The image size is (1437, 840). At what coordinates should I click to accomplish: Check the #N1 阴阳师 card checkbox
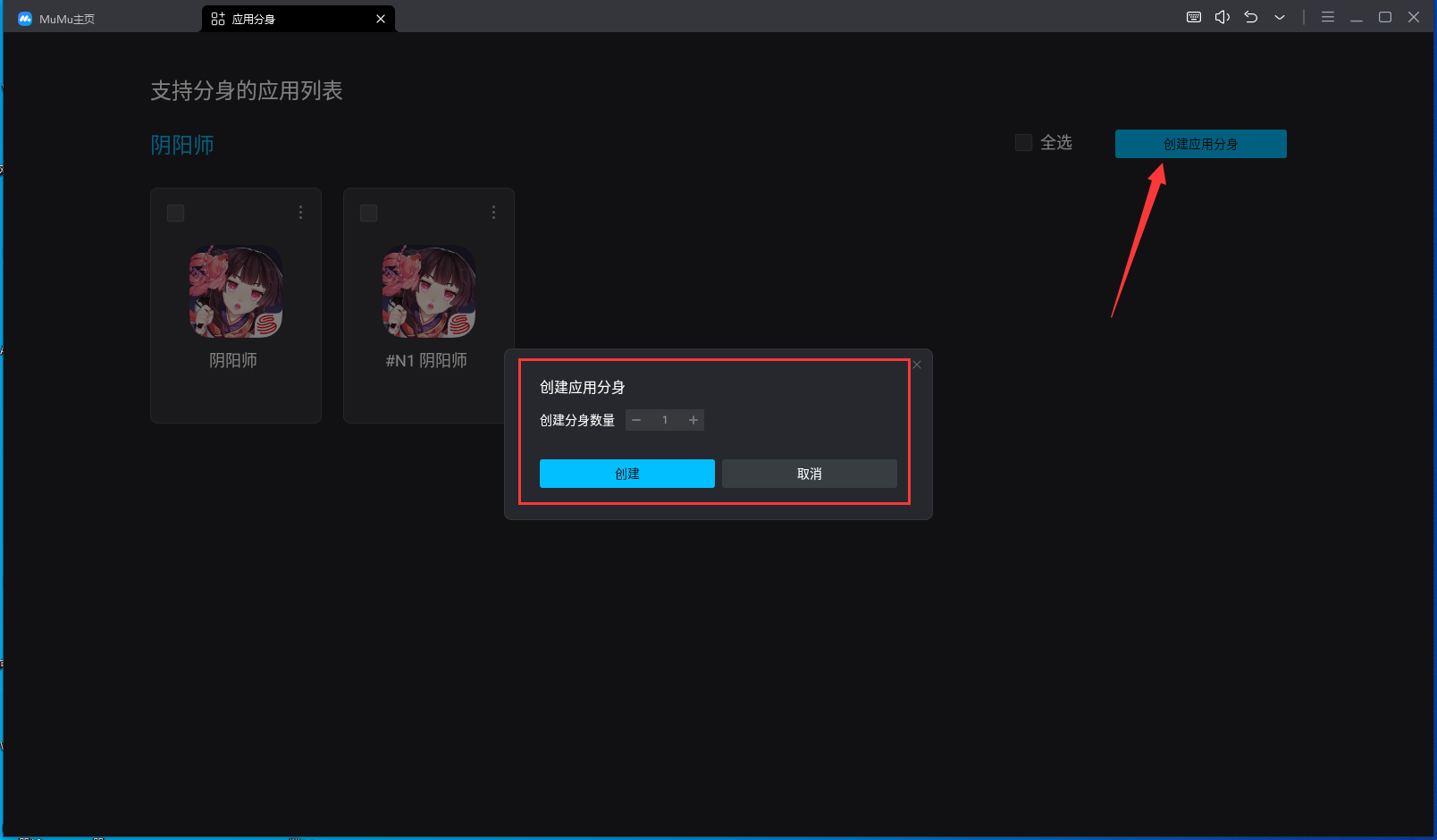tap(369, 213)
